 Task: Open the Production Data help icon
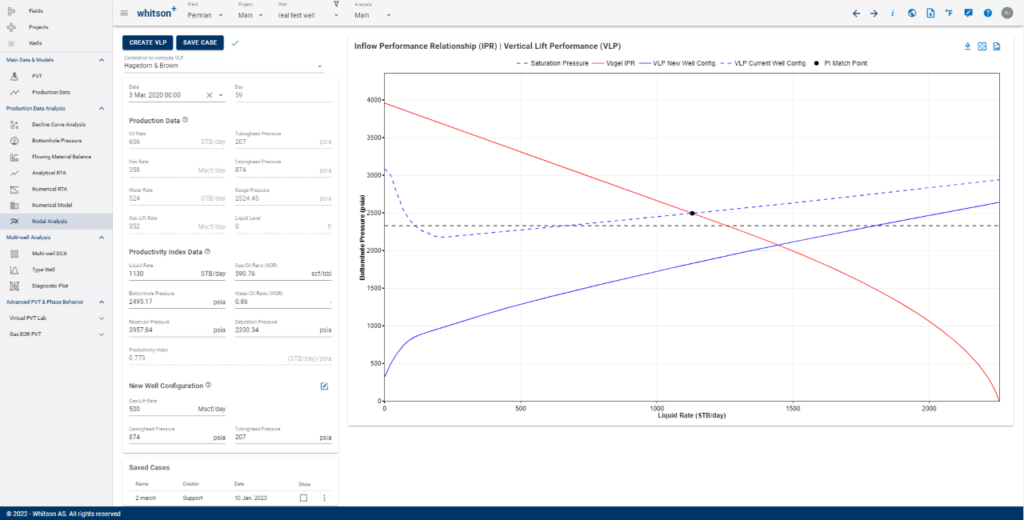(185, 120)
